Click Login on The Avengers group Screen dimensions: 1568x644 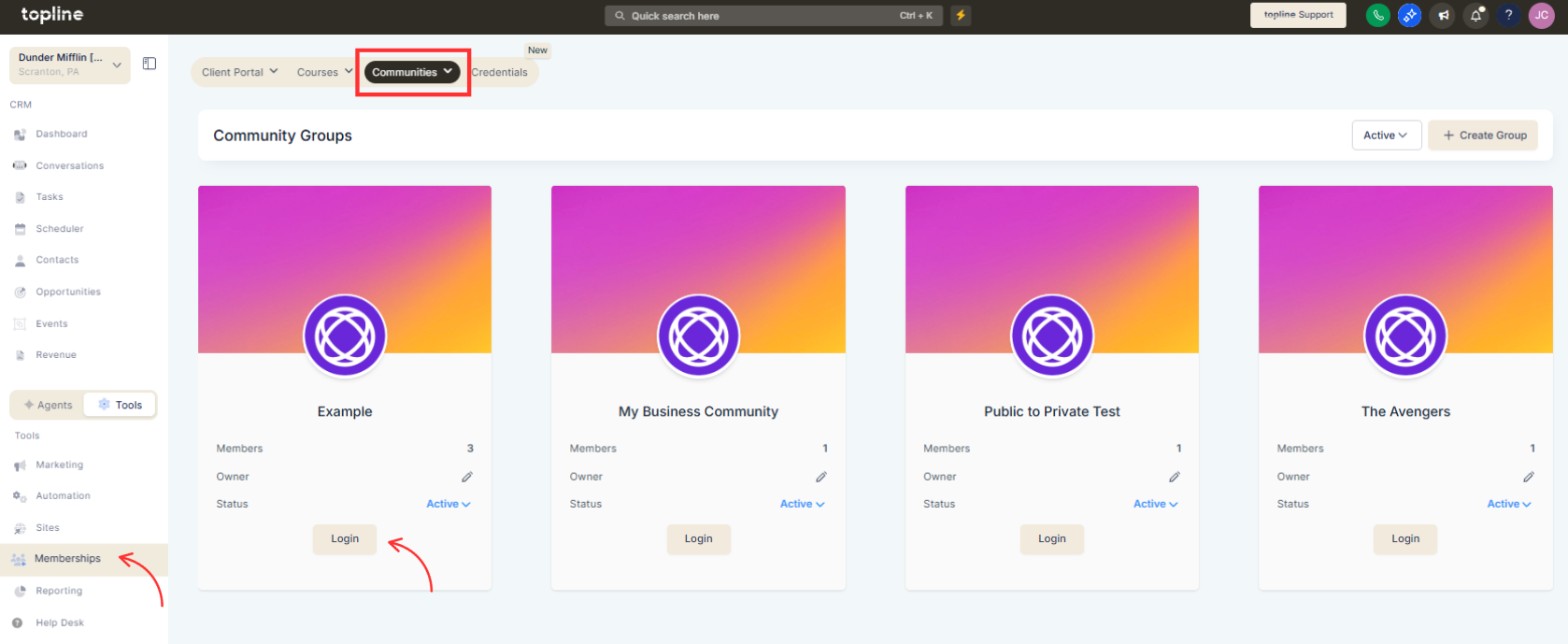point(1405,539)
